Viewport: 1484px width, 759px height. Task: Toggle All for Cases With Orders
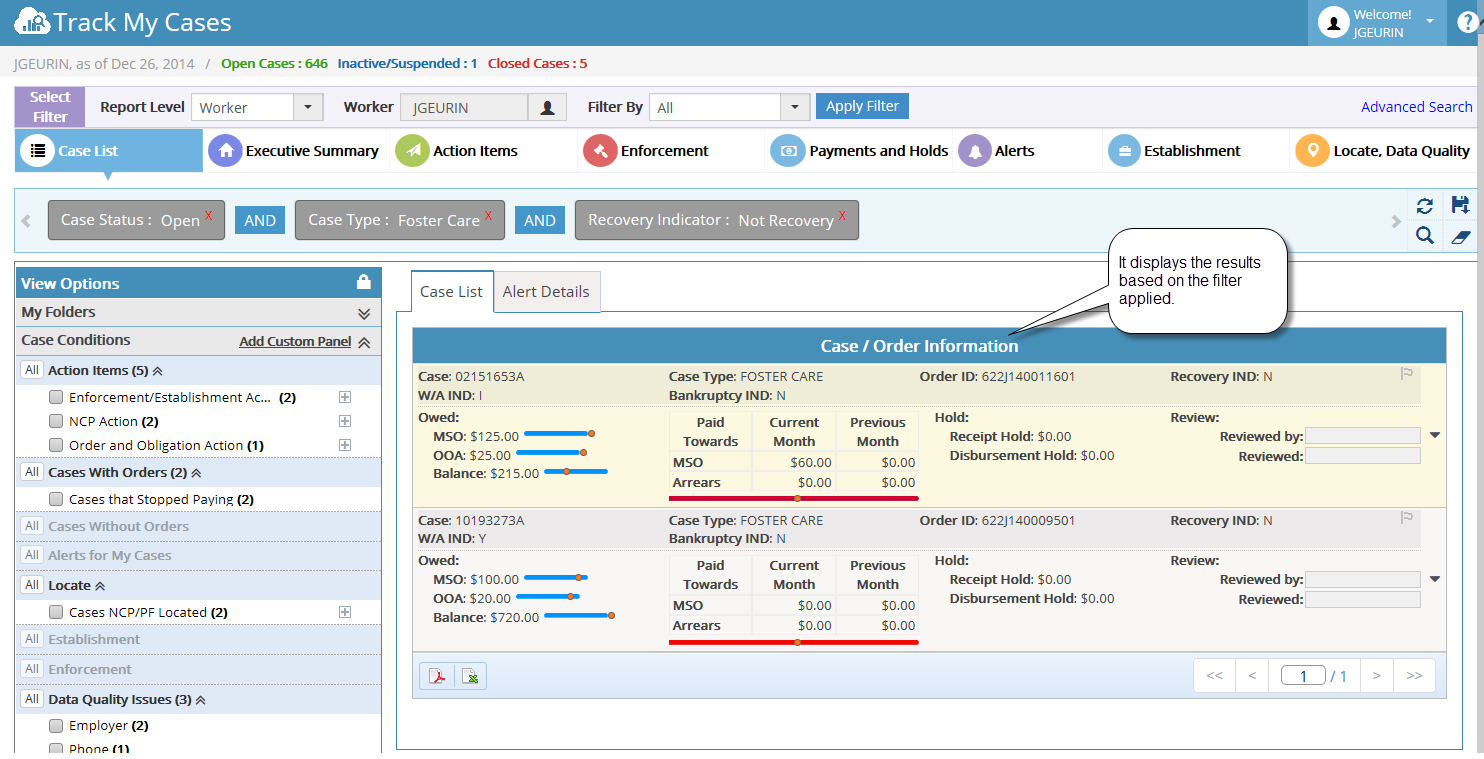[32, 472]
